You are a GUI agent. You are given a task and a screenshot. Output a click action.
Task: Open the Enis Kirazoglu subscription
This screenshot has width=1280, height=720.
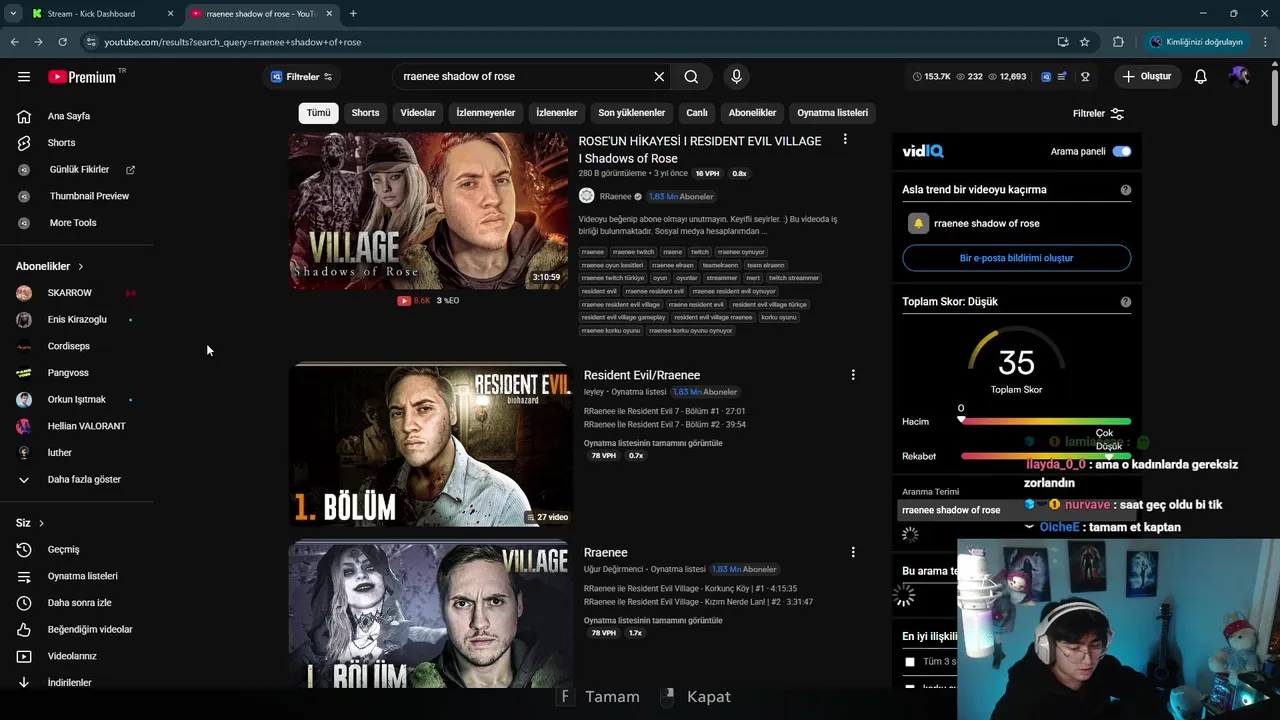coord(76,320)
